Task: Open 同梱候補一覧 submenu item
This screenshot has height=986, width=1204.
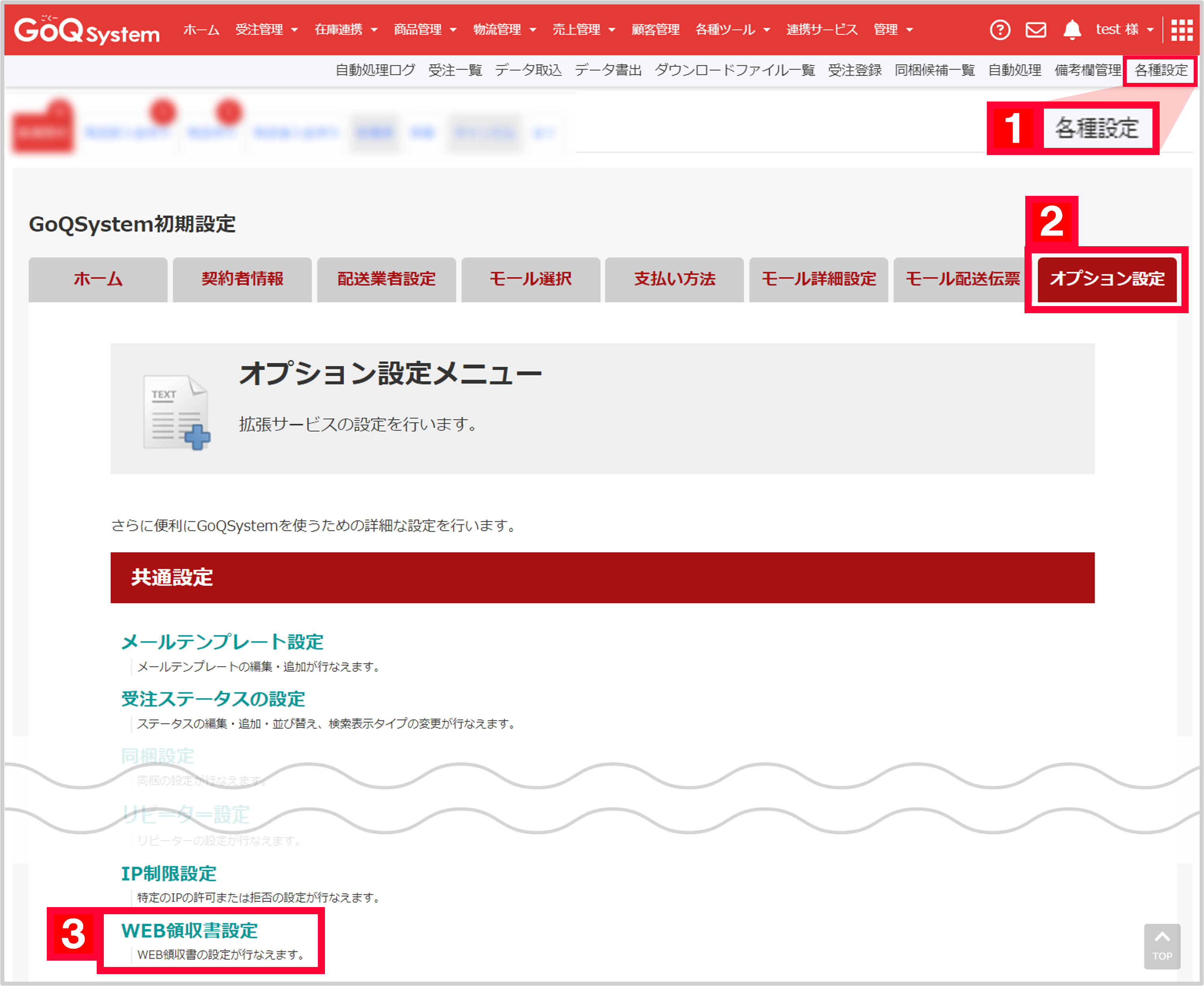Action: coord(935,71)
